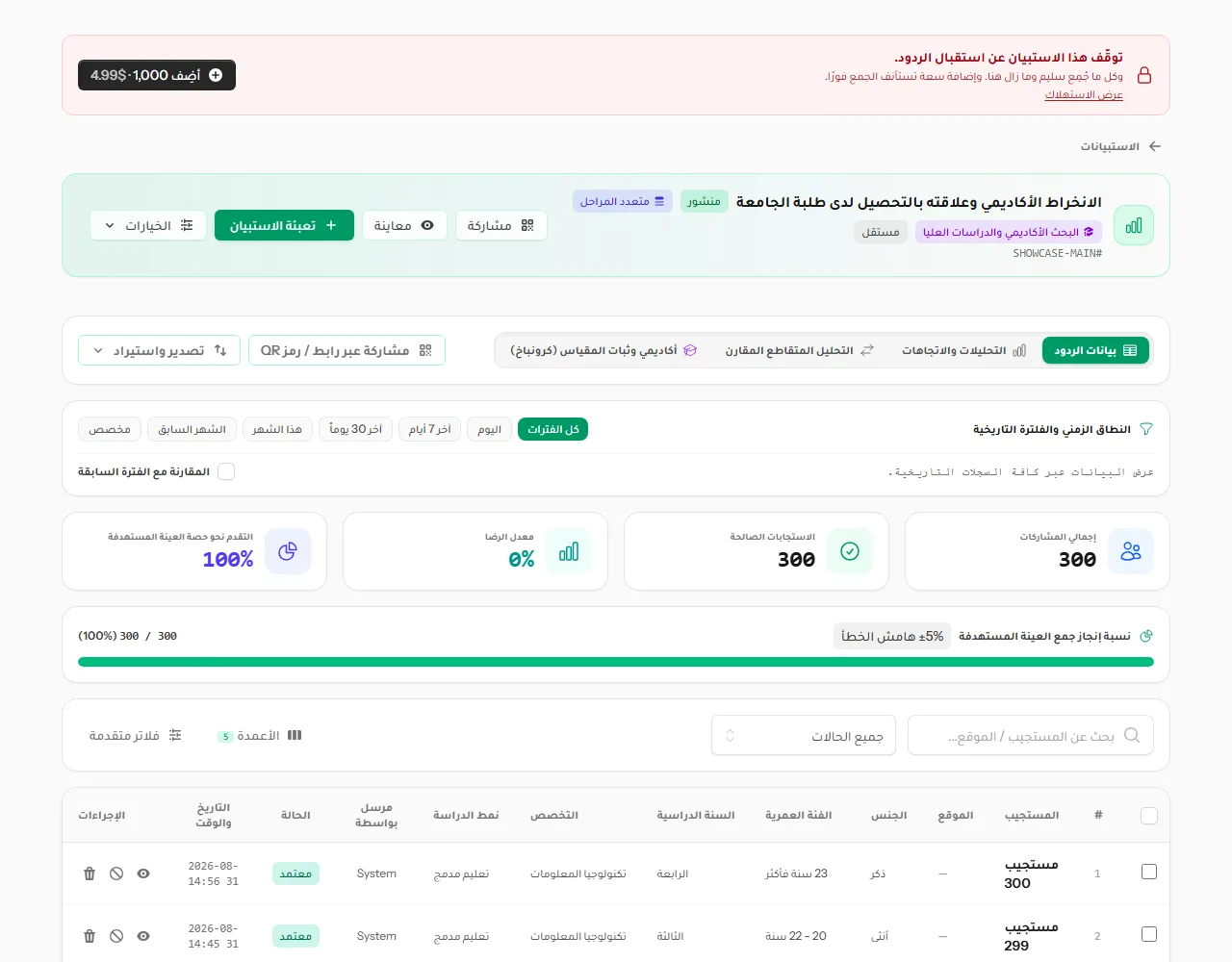This screenshot has width=1232, height=962.
Task: Select the checkbox for respondent 299
Action: pos(1148,934)
